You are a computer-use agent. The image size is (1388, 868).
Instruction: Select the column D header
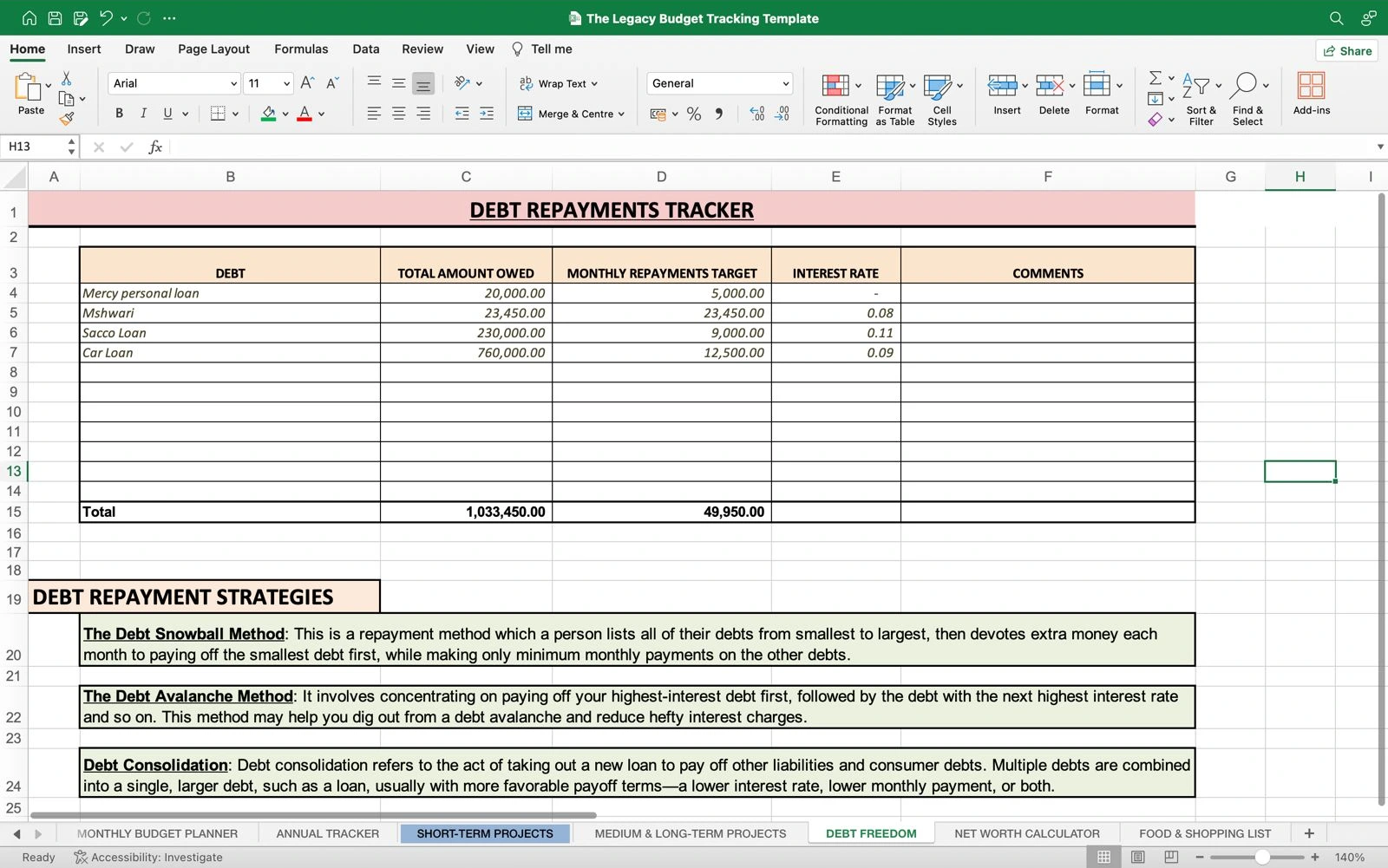(661, 177)
